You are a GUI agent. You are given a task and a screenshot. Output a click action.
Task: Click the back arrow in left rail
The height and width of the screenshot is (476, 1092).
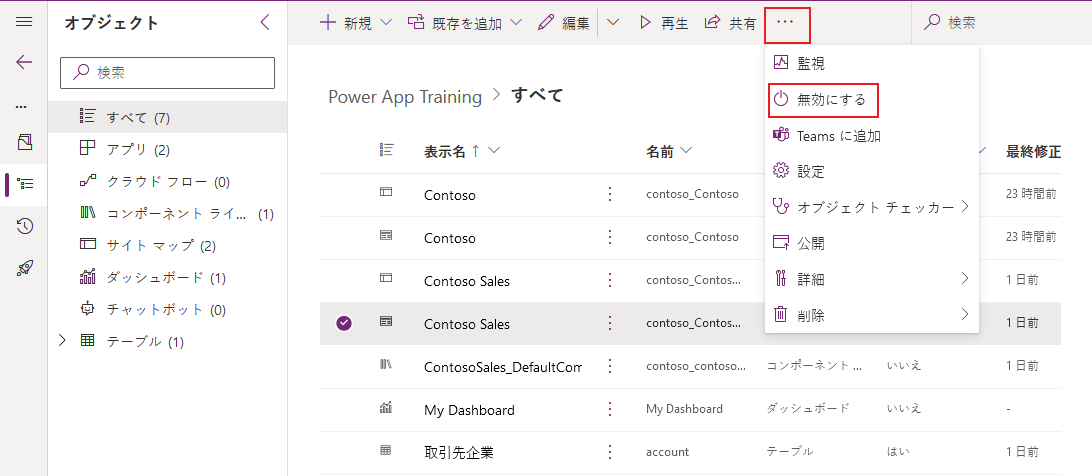[24, 63]
